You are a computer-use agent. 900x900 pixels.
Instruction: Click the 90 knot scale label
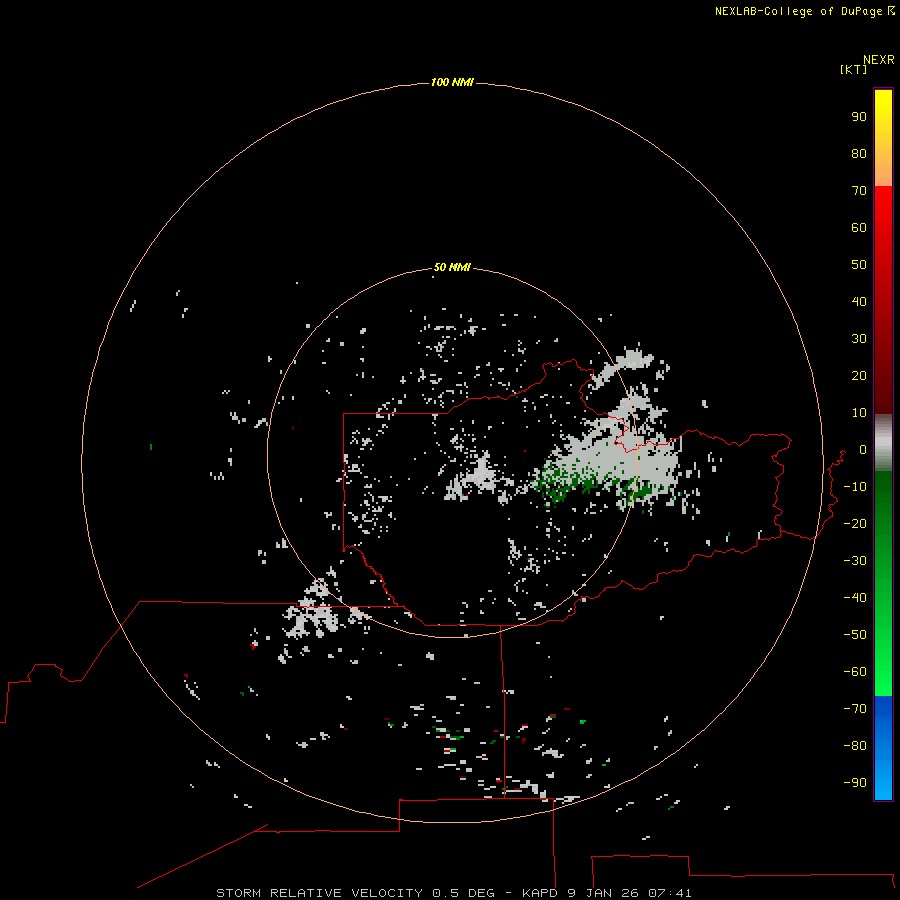click(x=859, y=117)
